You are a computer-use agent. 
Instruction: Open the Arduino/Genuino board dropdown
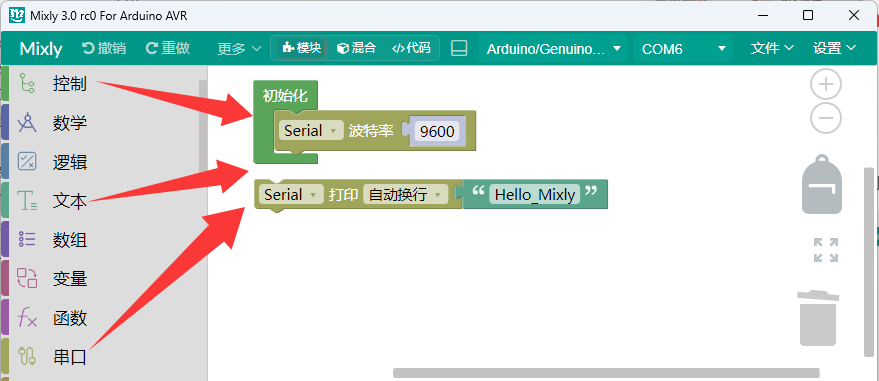pyautogui.click(x=554, y=49)
